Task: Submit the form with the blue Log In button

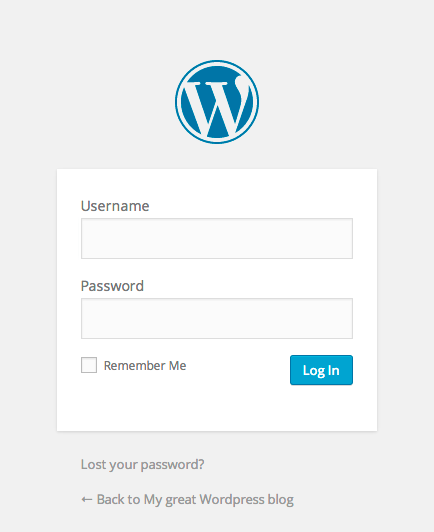Action: (321, 370)
